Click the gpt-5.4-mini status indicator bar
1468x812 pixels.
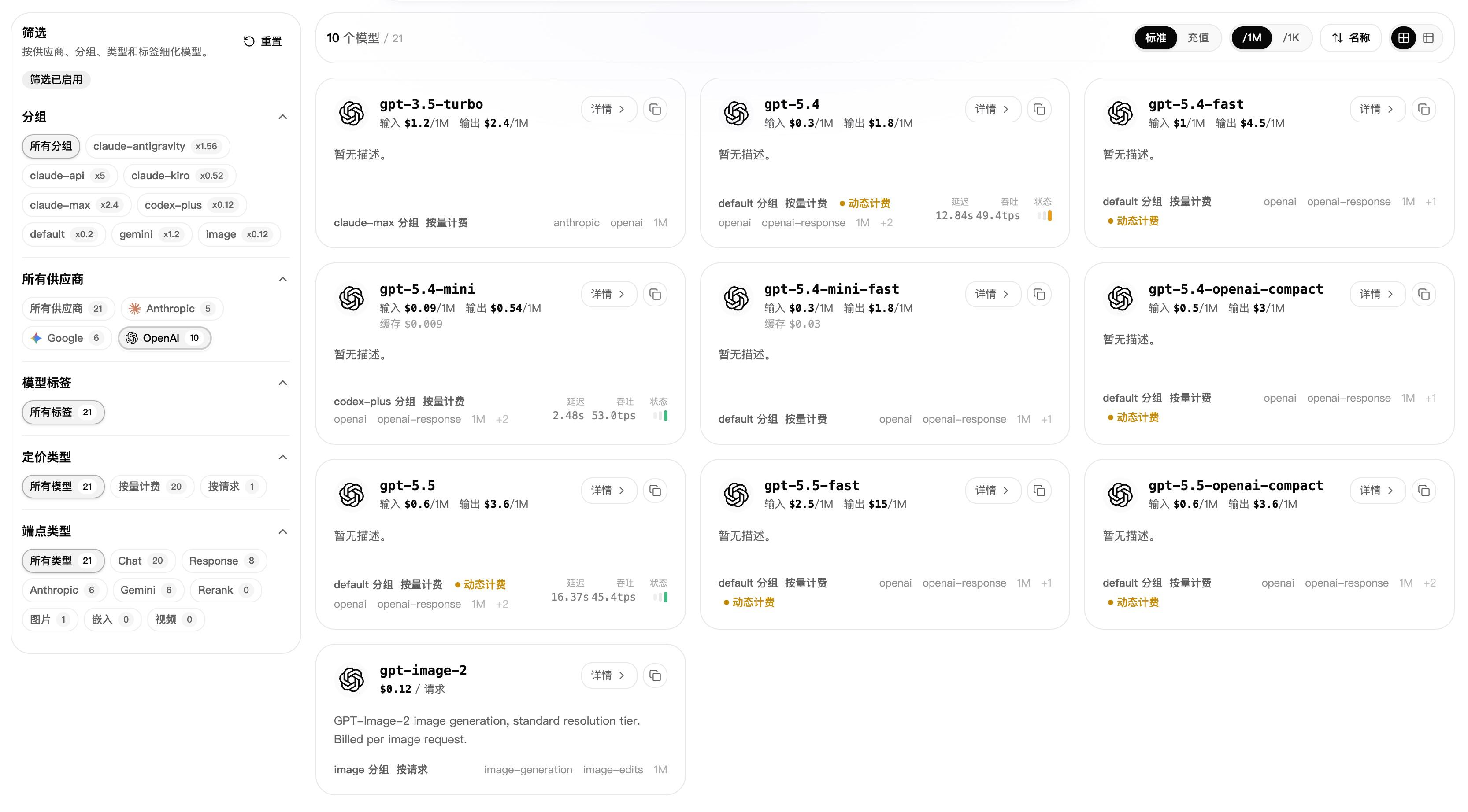pyautogui.click(x=660, y=416)
